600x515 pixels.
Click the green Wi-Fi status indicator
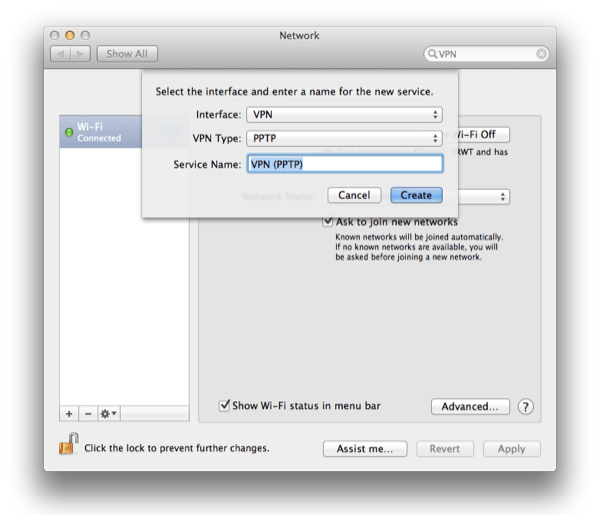pos(69,132)
